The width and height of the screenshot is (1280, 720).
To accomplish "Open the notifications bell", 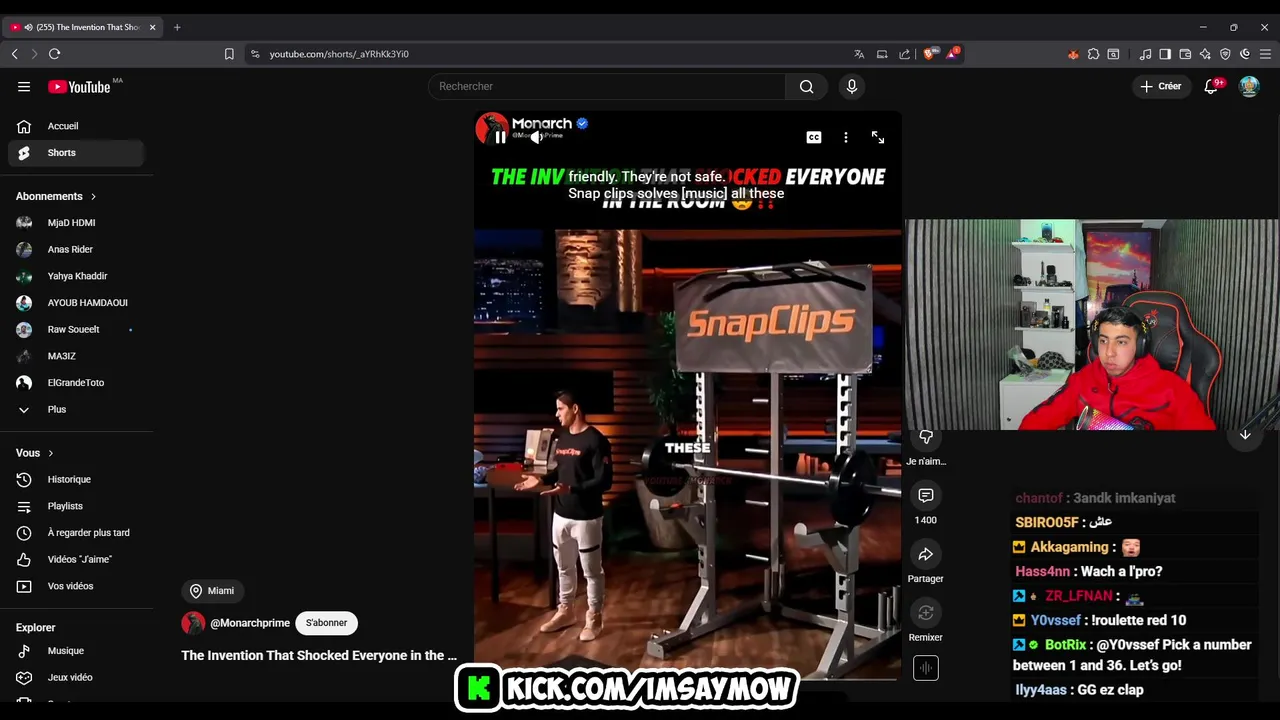I will (x=1211, y=86).
